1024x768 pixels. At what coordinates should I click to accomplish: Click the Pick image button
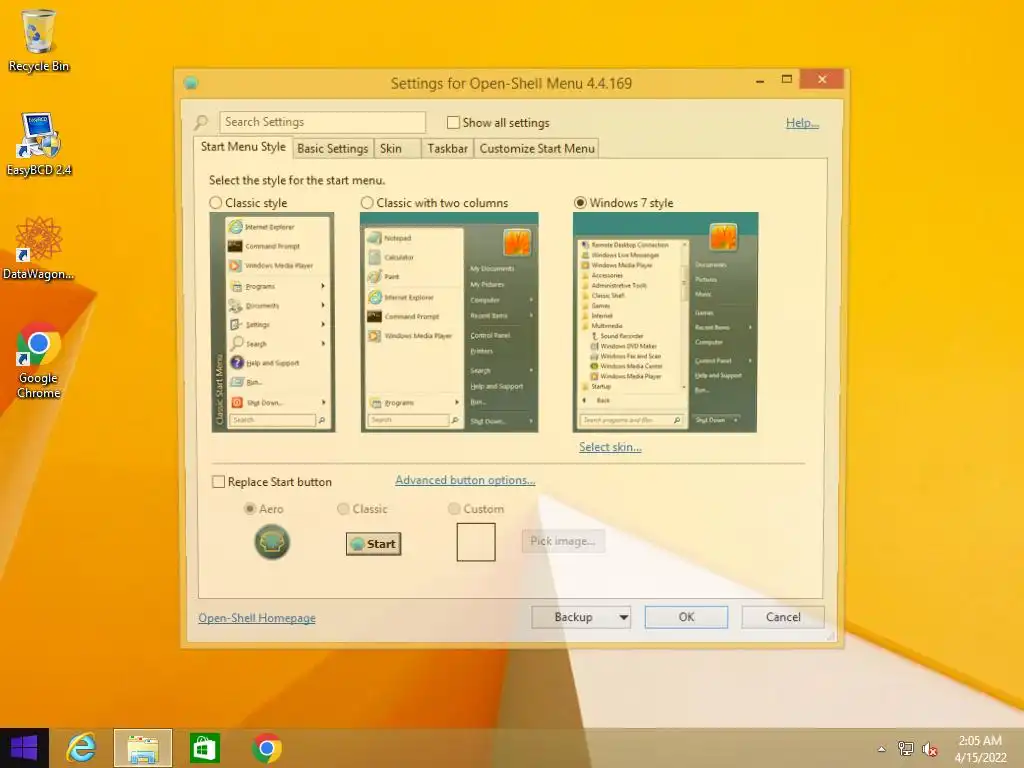tap(562, 541)
